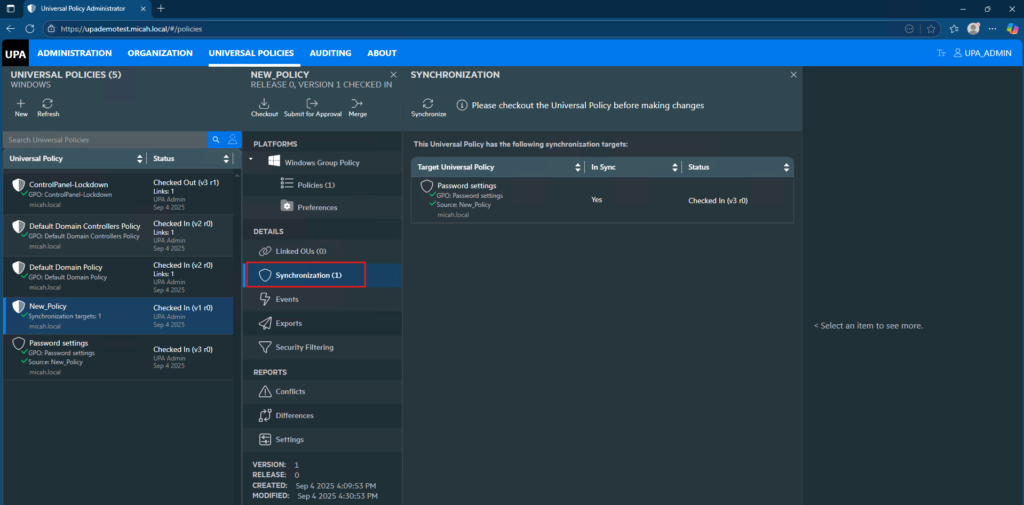The image size is (1024, 505).
Task: Click the Search Universal Policies field
Action: (105, 140)
